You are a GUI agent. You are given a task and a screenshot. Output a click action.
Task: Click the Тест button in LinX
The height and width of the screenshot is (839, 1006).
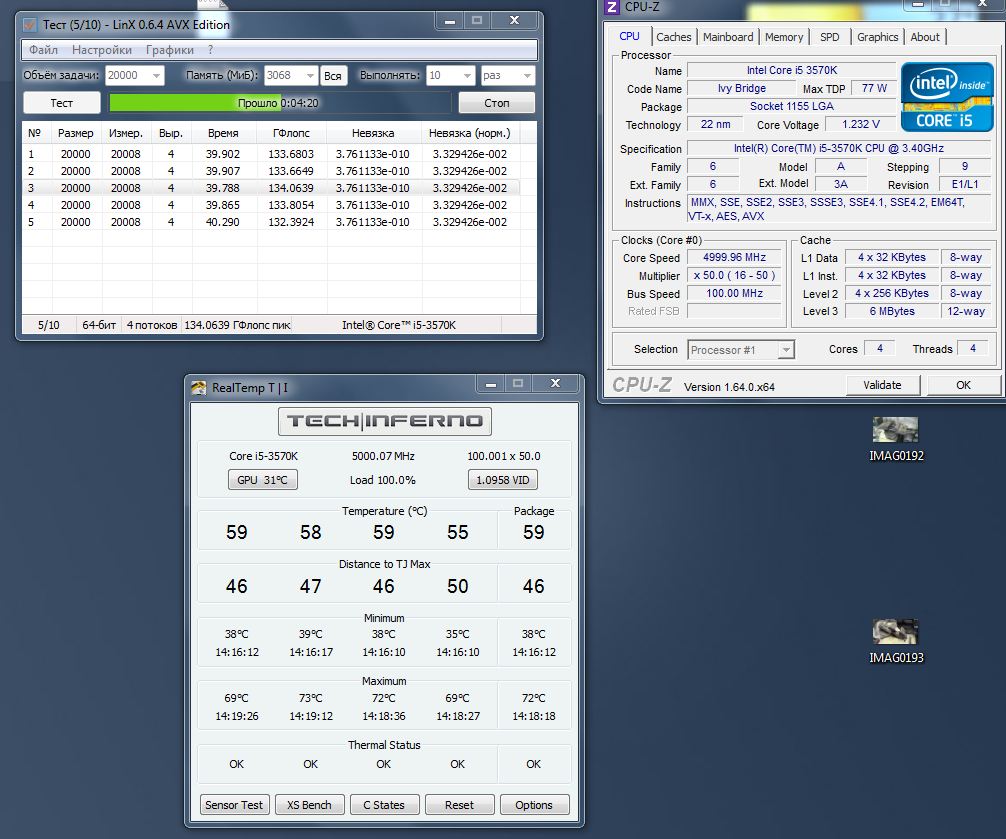62,103
